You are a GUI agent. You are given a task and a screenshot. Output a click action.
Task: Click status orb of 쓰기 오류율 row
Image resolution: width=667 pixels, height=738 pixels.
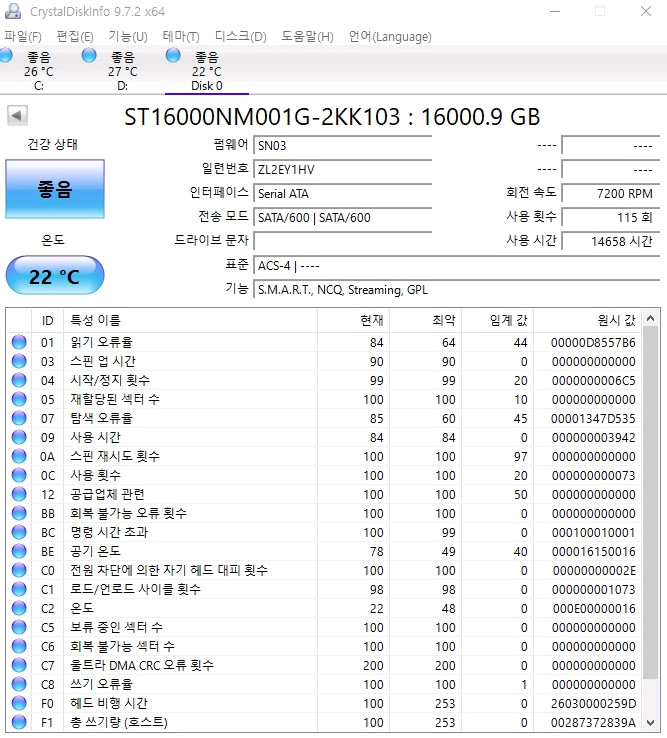pos(19,684)
